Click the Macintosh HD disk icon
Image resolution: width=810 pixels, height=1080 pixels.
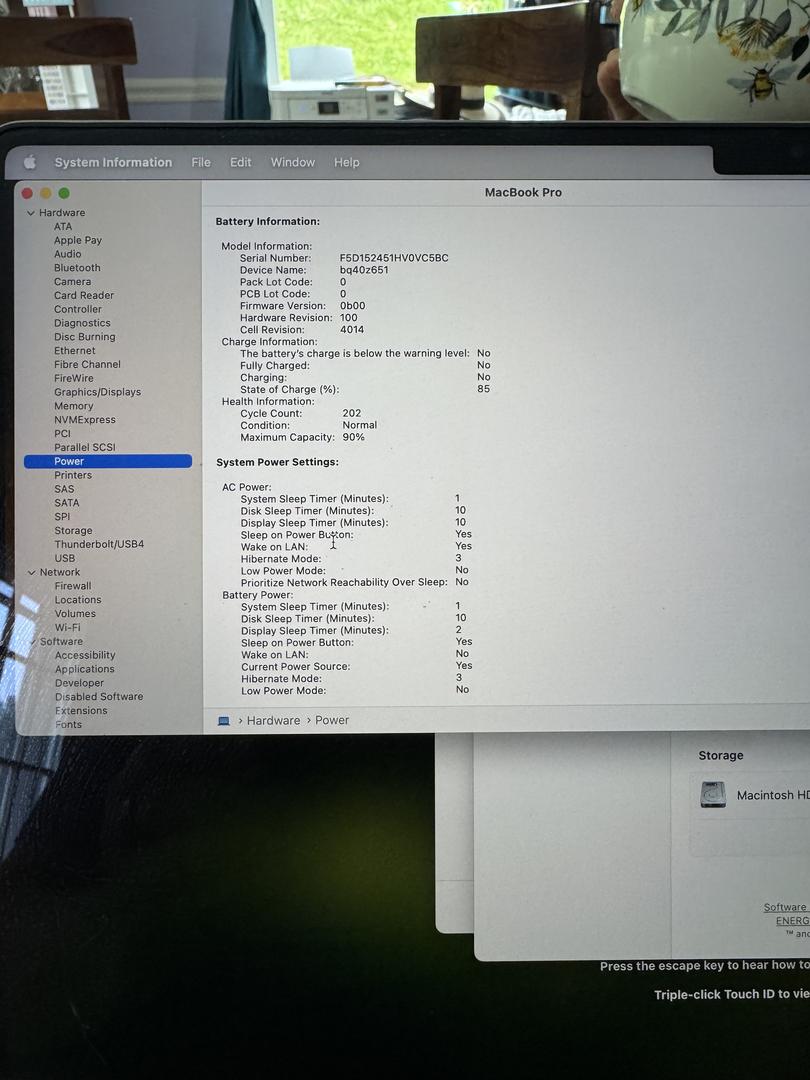pyautogui.click(x=713, y=795)
